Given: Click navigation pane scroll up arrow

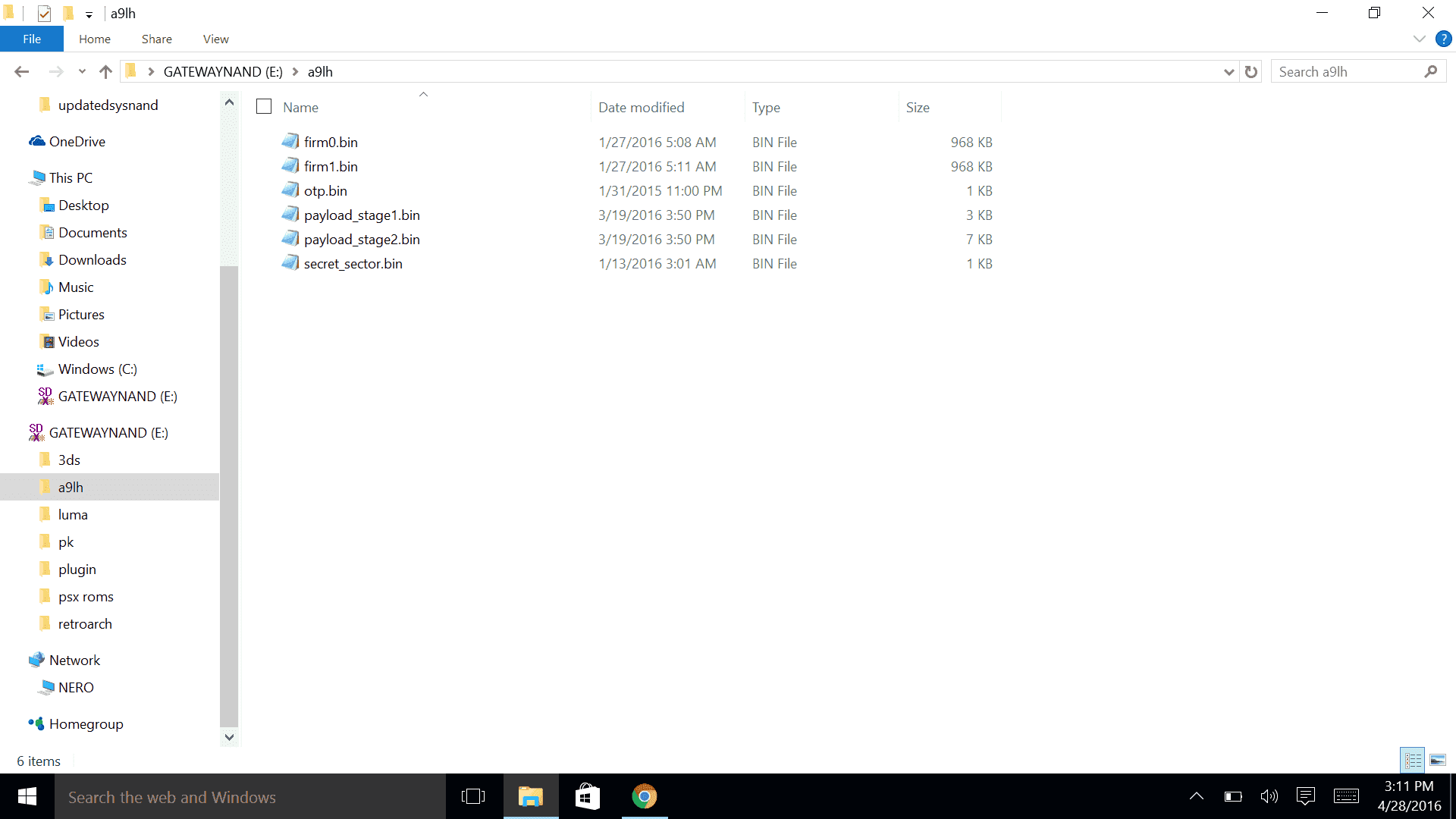Looking at the screenshot, I should coord(229,102).
